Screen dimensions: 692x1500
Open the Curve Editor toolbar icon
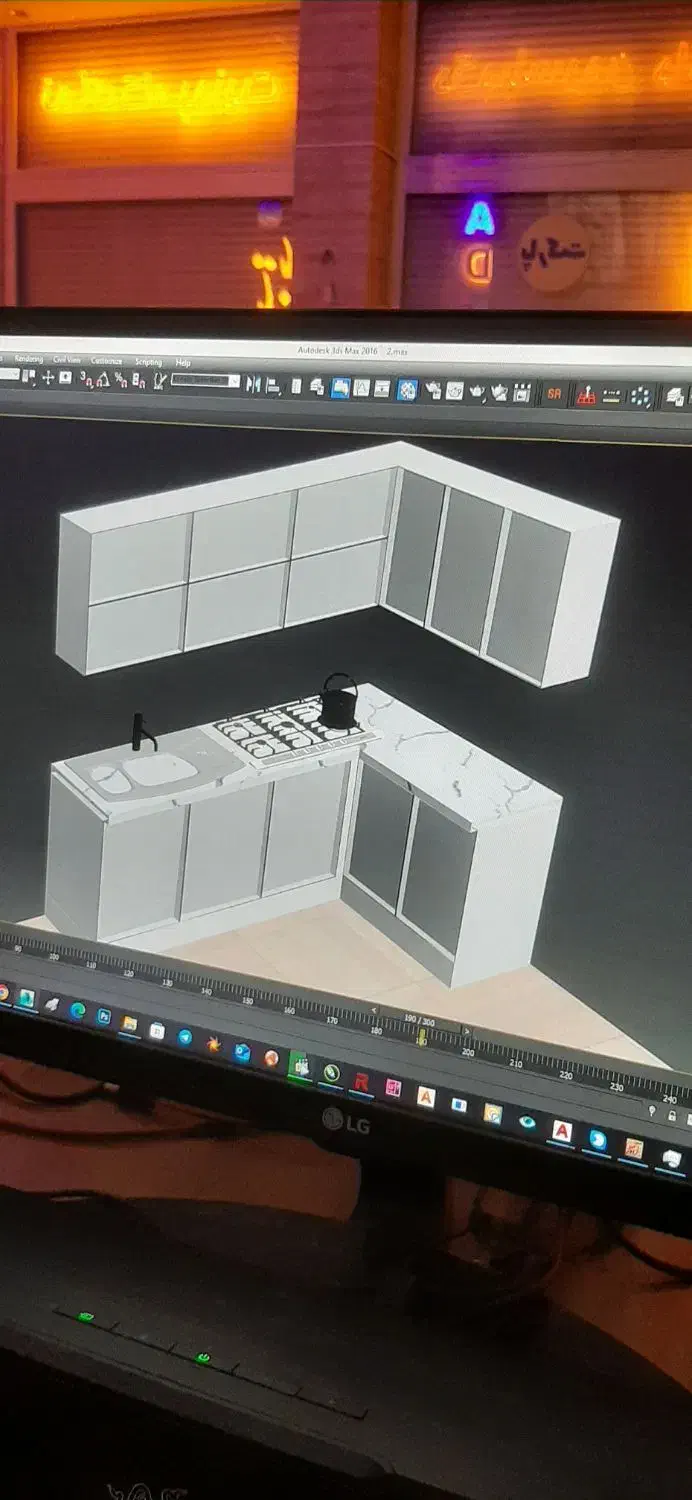361,387
